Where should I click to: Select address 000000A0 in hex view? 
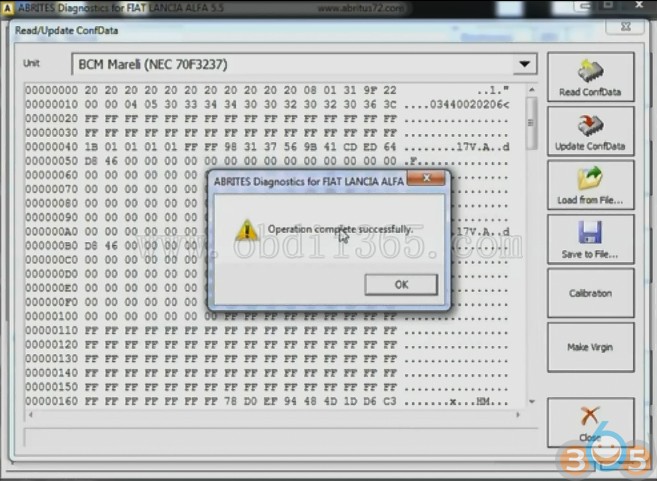(52, 232)
